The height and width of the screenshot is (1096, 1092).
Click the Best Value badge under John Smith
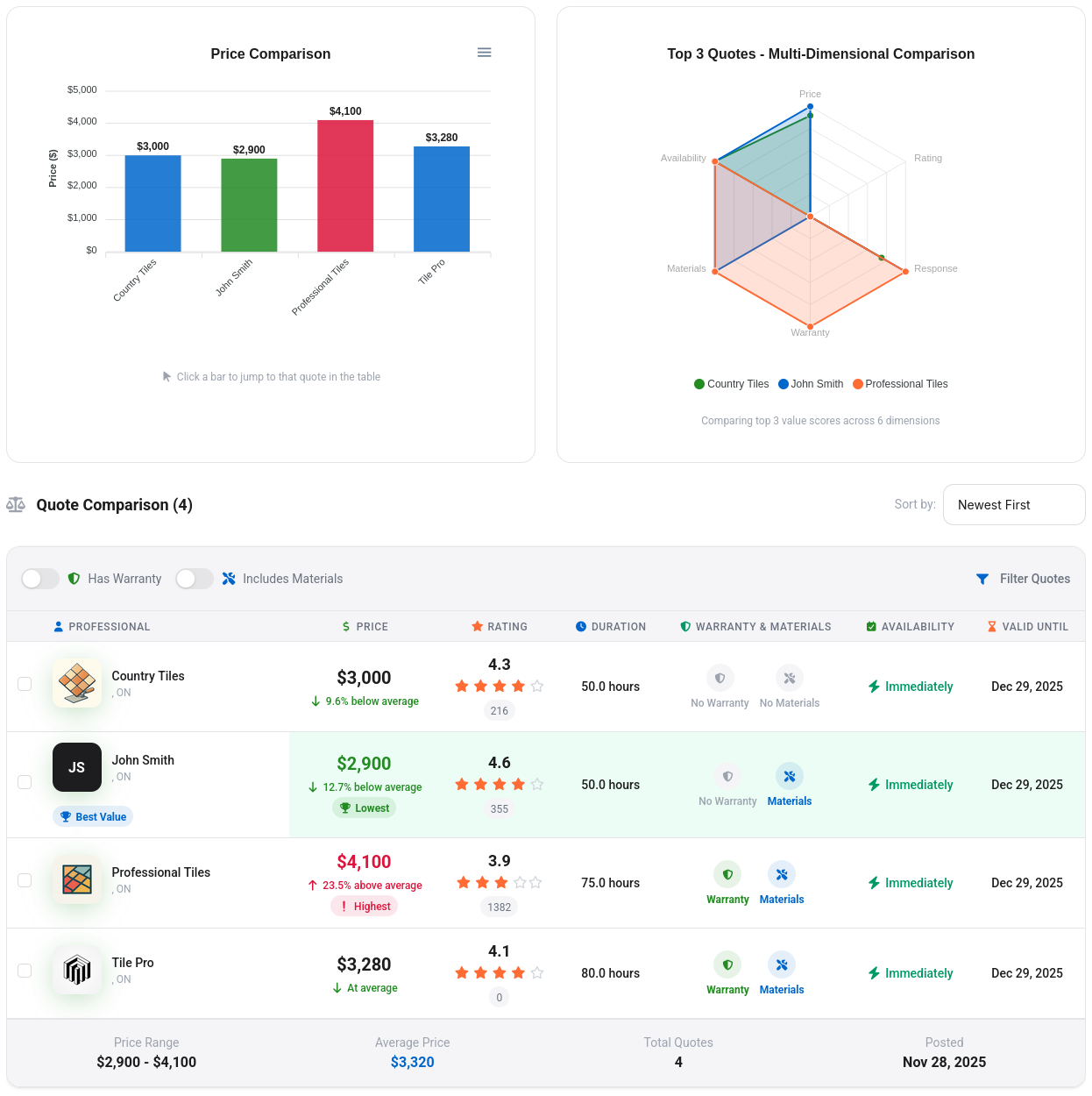pos(92,816)
